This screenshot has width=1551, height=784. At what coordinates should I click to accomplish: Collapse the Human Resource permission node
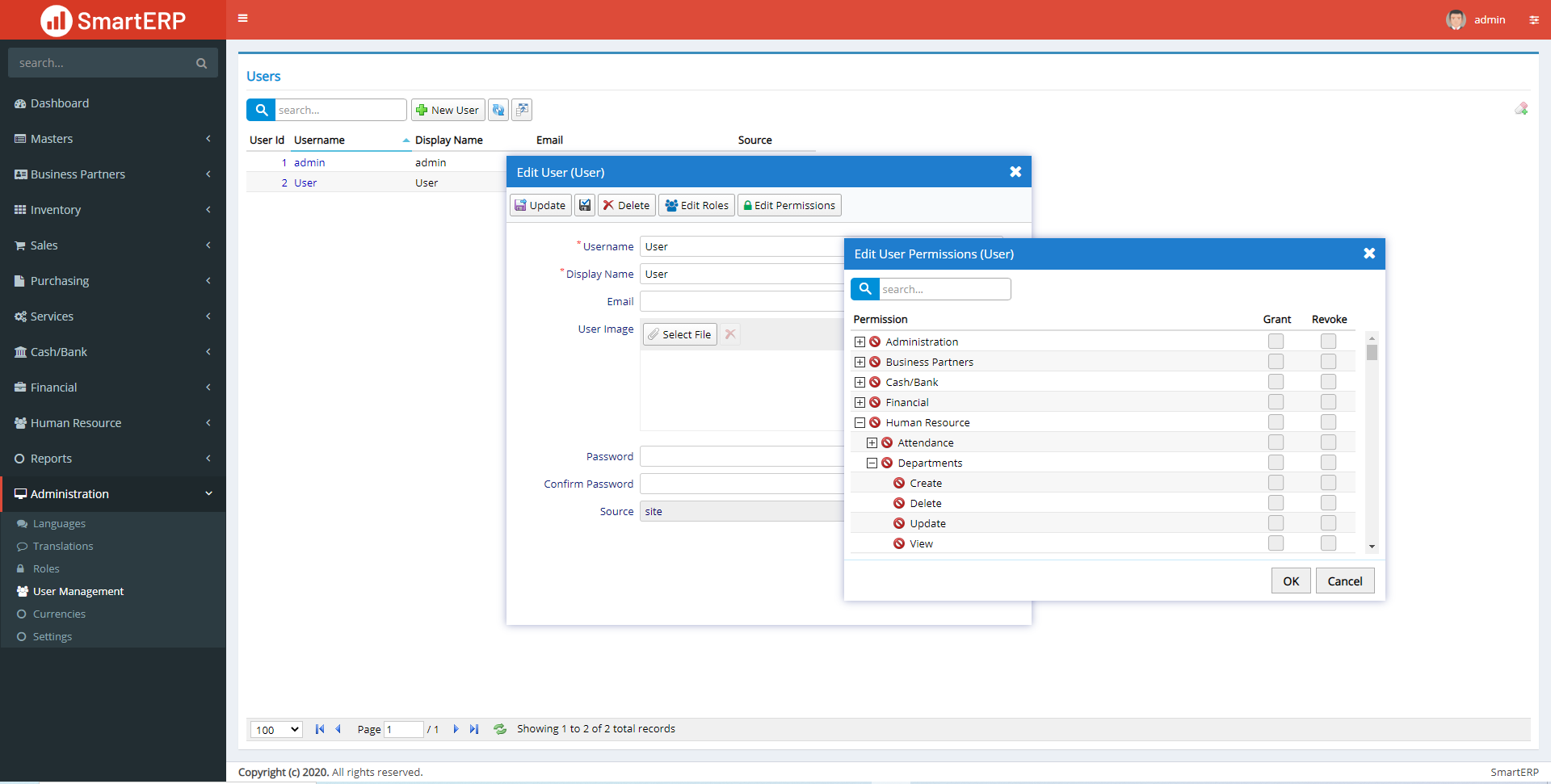pos(860,421)
